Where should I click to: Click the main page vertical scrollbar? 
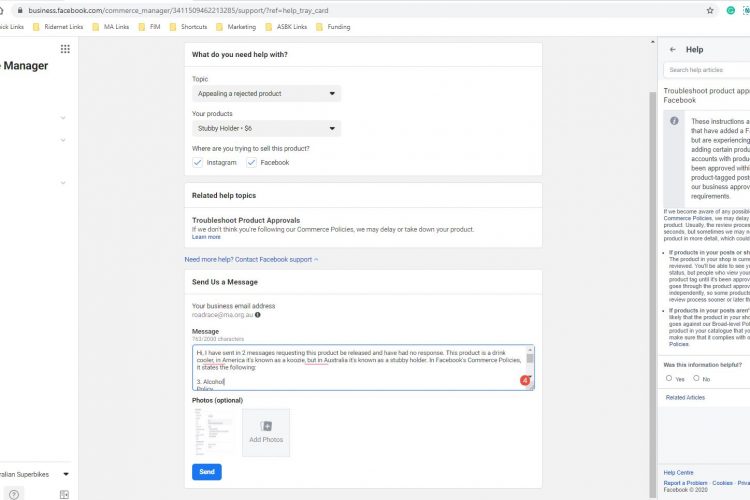pyautogui.click(x=652, y=294)
